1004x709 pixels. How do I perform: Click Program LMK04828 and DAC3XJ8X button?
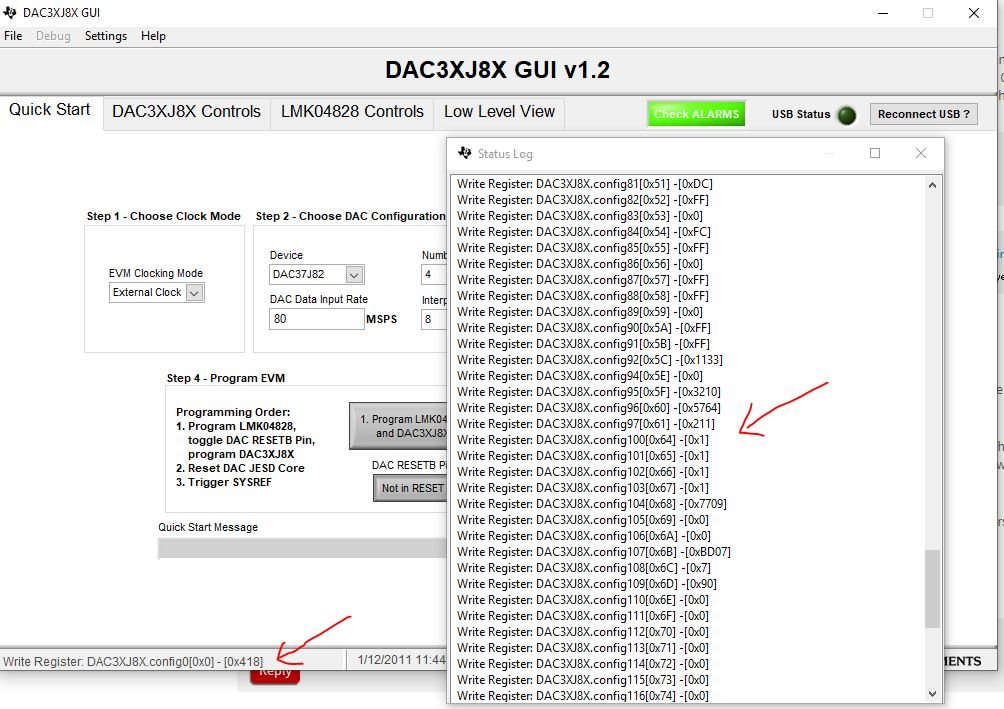[398, 426]
